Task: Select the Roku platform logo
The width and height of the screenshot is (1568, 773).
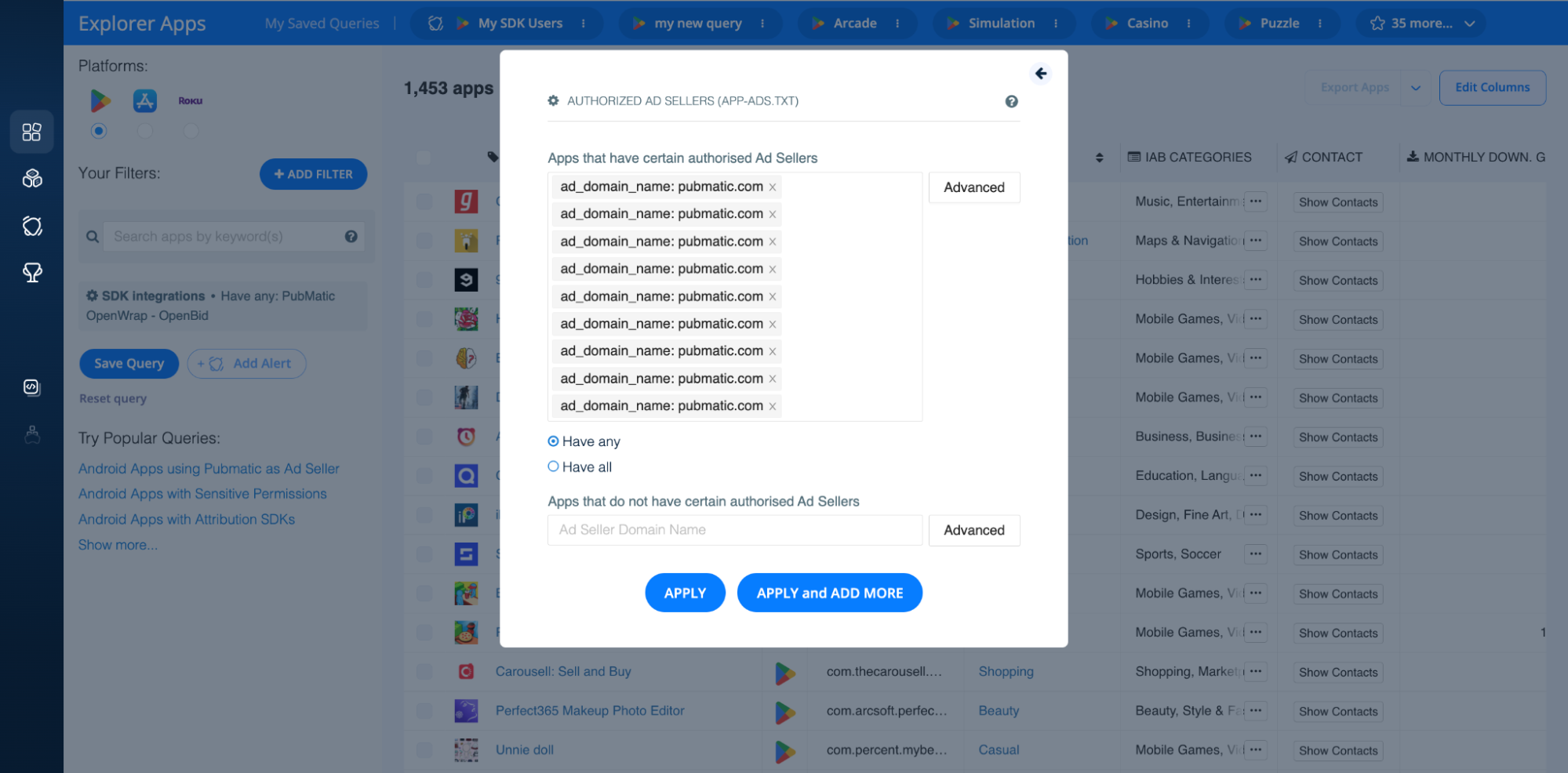Action: tap(191, 100)
